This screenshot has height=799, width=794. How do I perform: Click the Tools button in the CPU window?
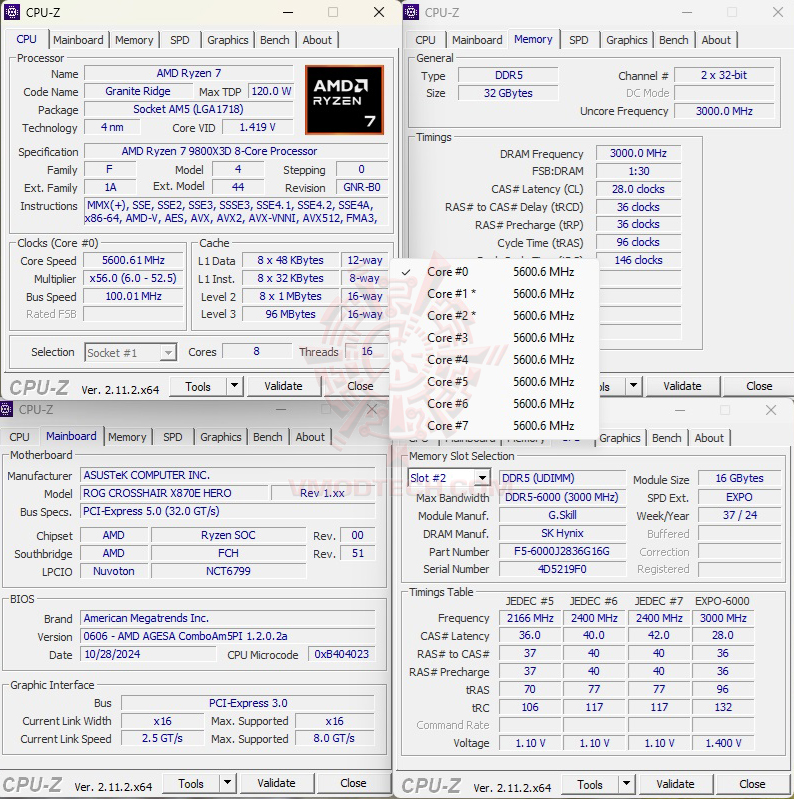(198, 386)
